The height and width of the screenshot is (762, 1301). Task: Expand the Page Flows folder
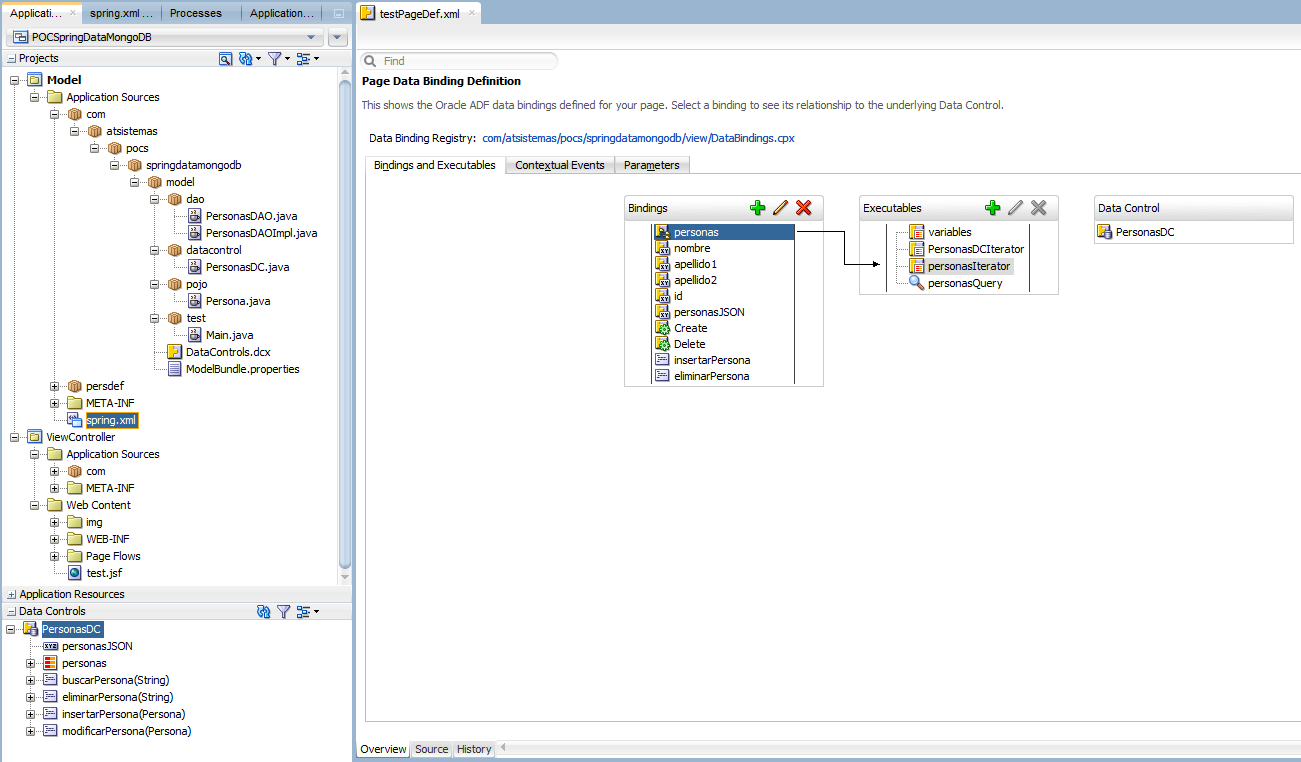click(x=55, y=556)
